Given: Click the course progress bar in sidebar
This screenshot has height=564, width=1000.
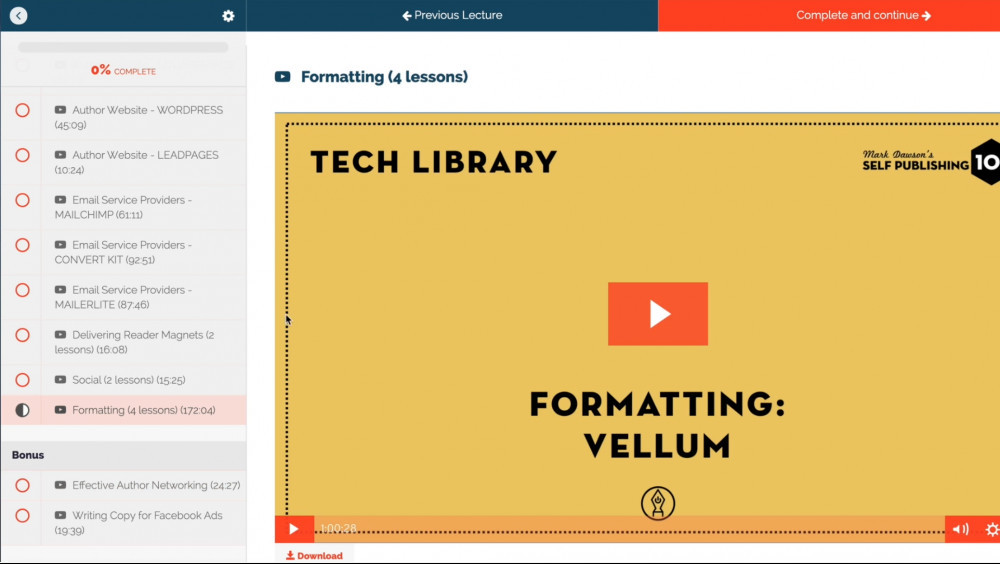Looking at the screenshot, I should [123, 47].
